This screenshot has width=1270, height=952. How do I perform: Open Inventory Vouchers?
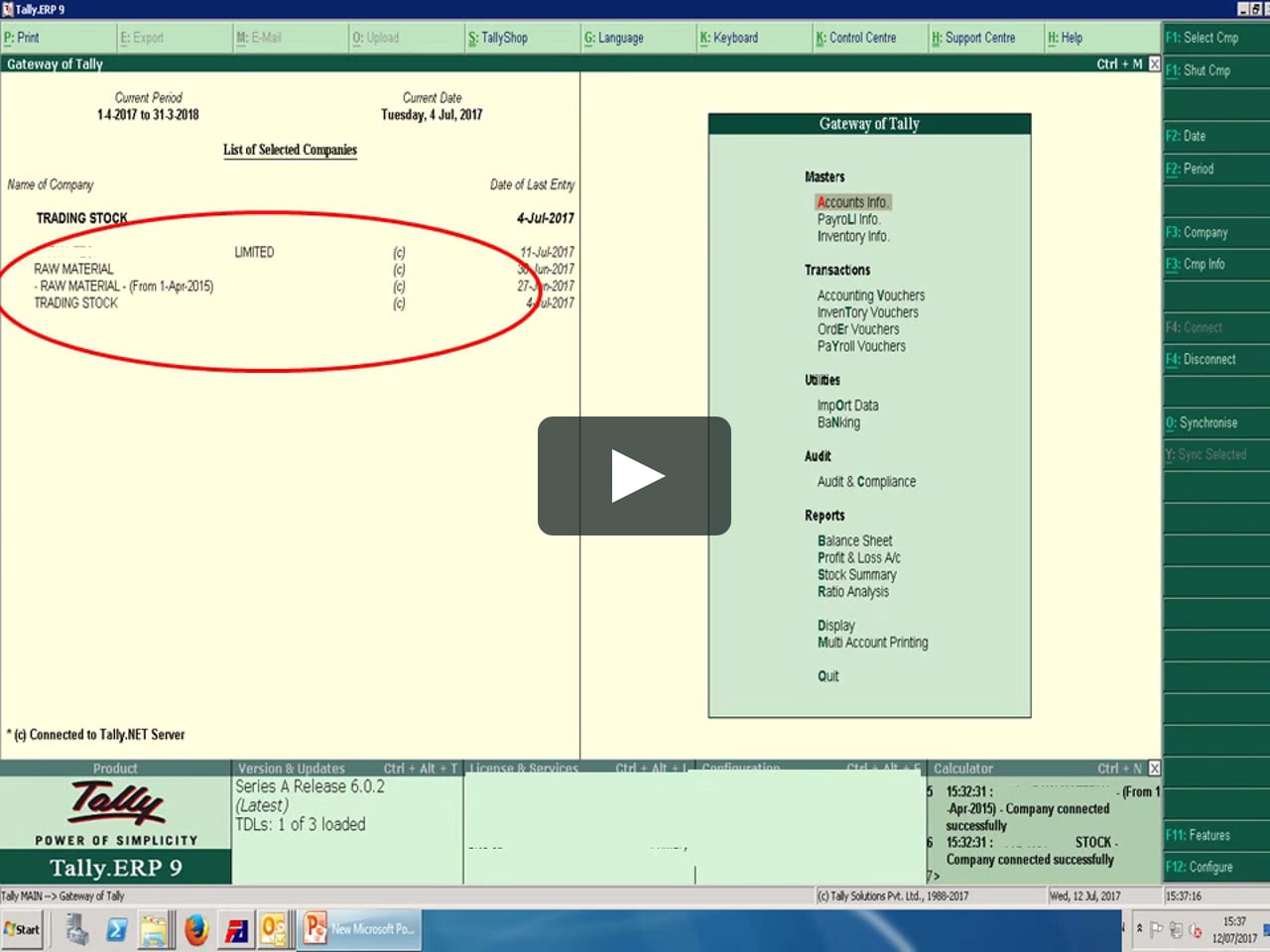click(868, 312)
